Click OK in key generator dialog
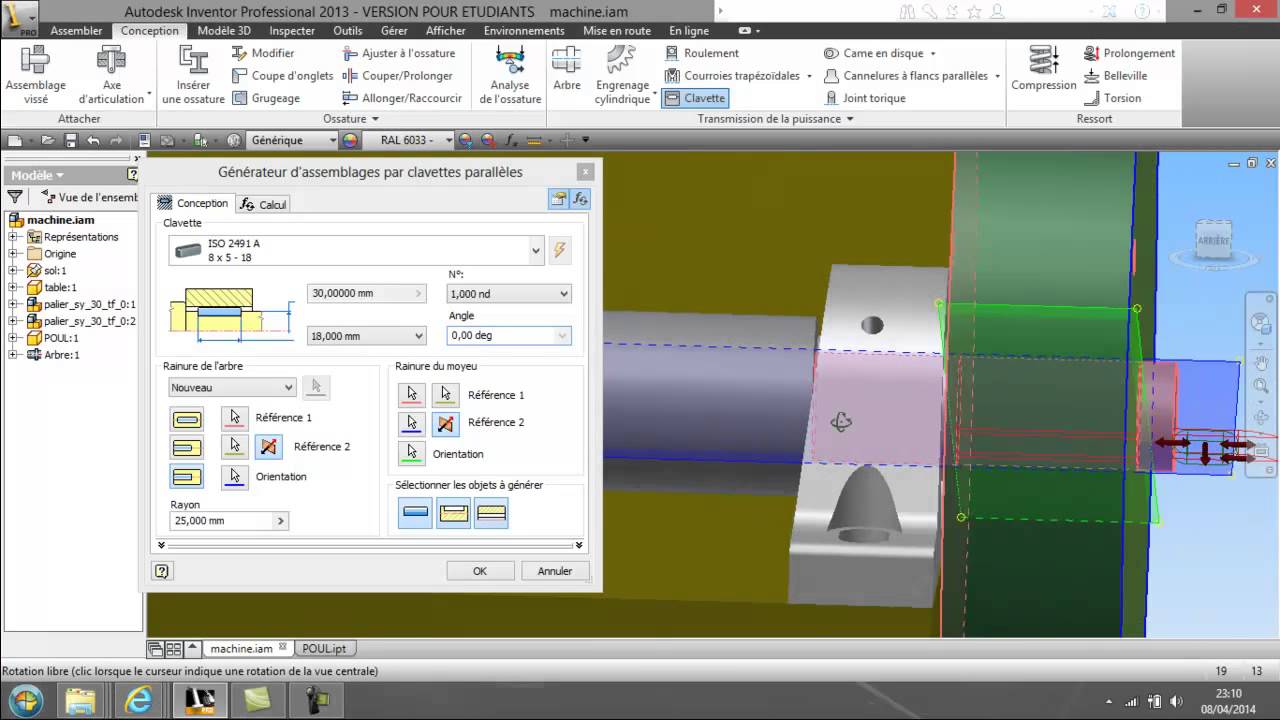The height and width of the screenshot is (720, 1280). click(x=480, y=571)
